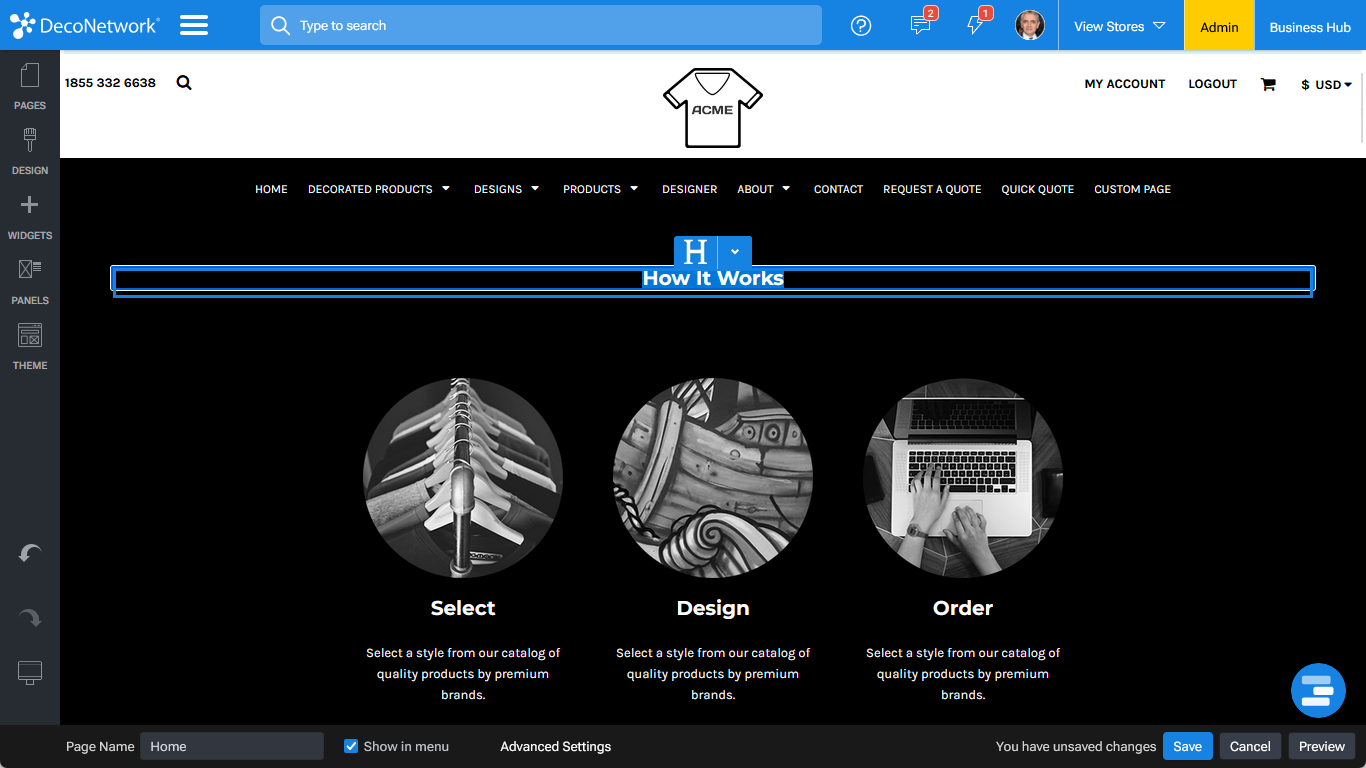The width and height of the screenshot is (1366, 768).
Task: Open the Panels sidebar tool
Action: [30, 280]
